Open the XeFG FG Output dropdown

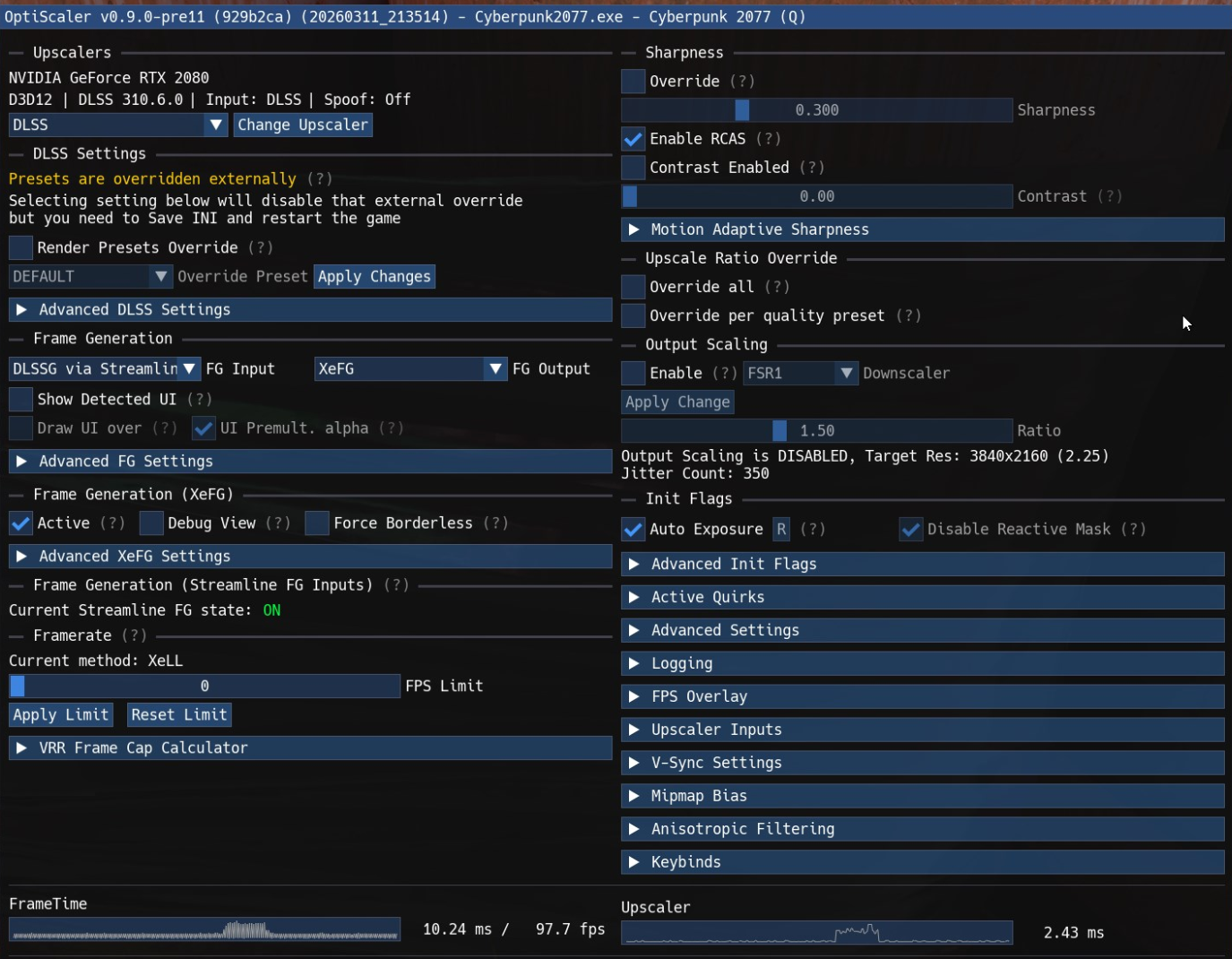(411, 369)
